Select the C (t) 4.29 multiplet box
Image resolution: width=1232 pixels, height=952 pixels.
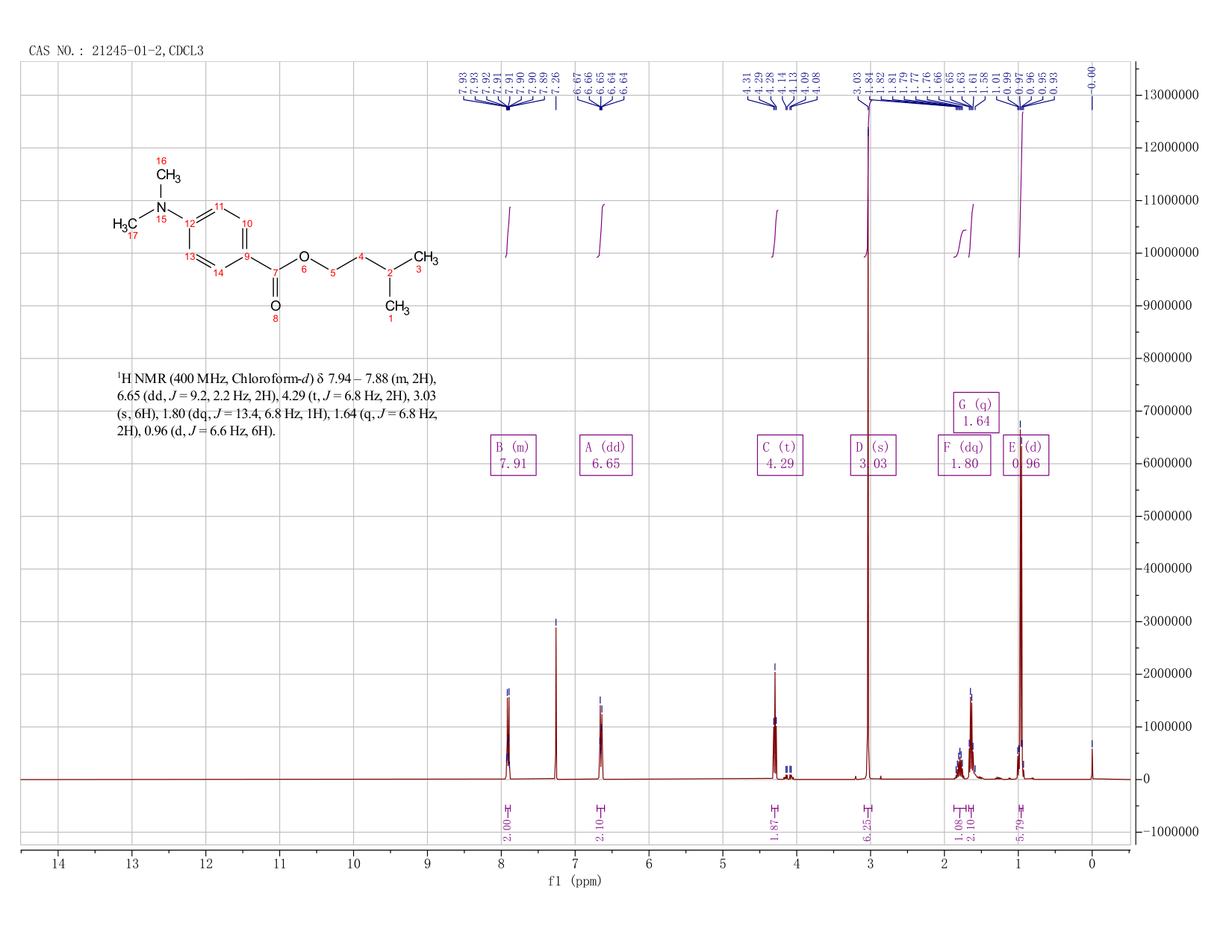(x=780, y=455)
